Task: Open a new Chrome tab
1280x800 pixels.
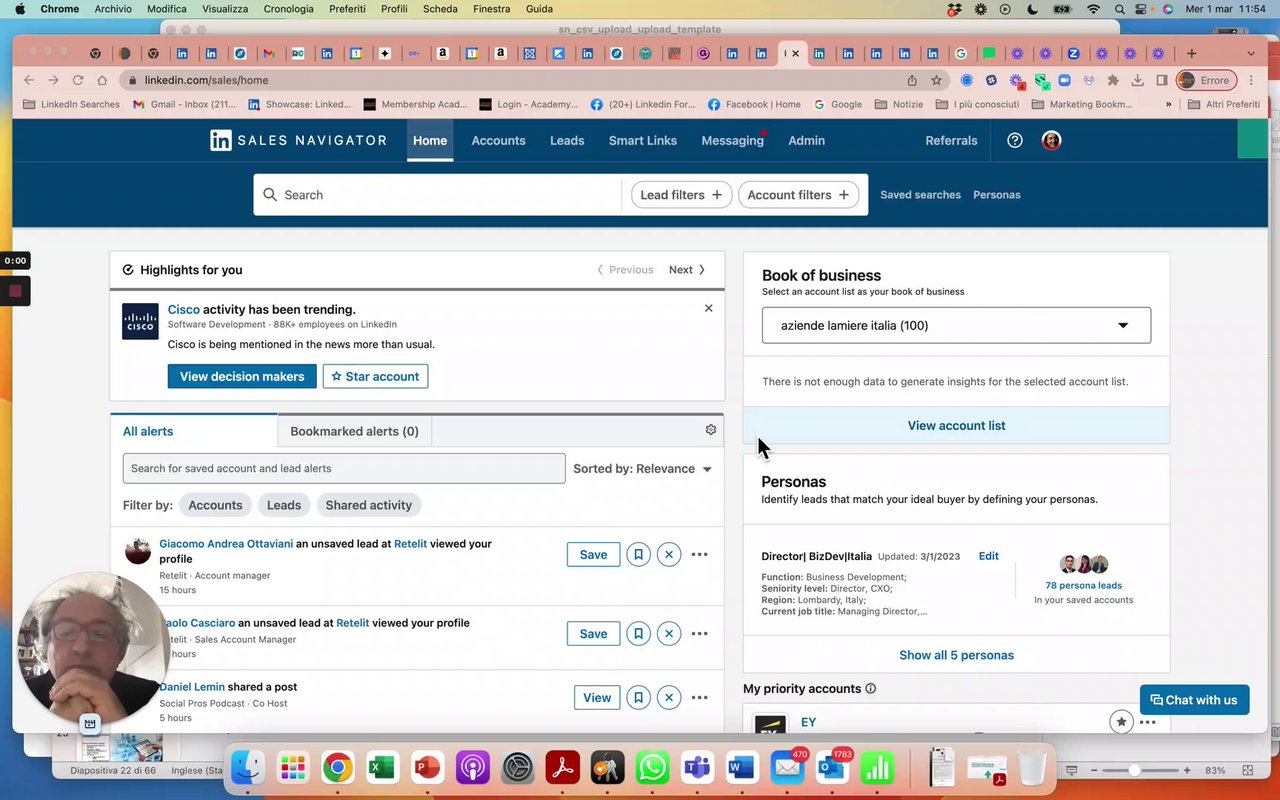Action: coord(1191,53)
